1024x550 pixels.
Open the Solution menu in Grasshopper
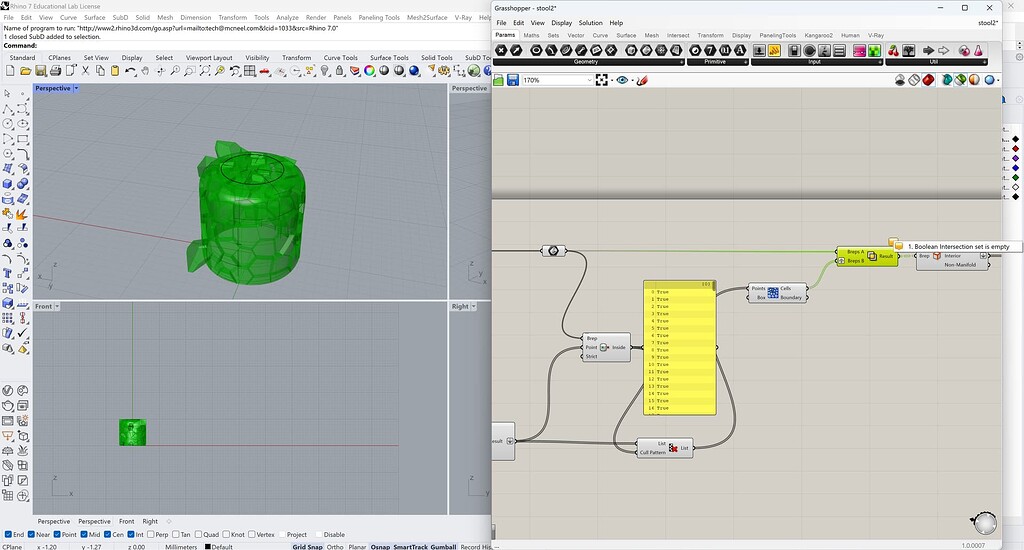point(590,22)
